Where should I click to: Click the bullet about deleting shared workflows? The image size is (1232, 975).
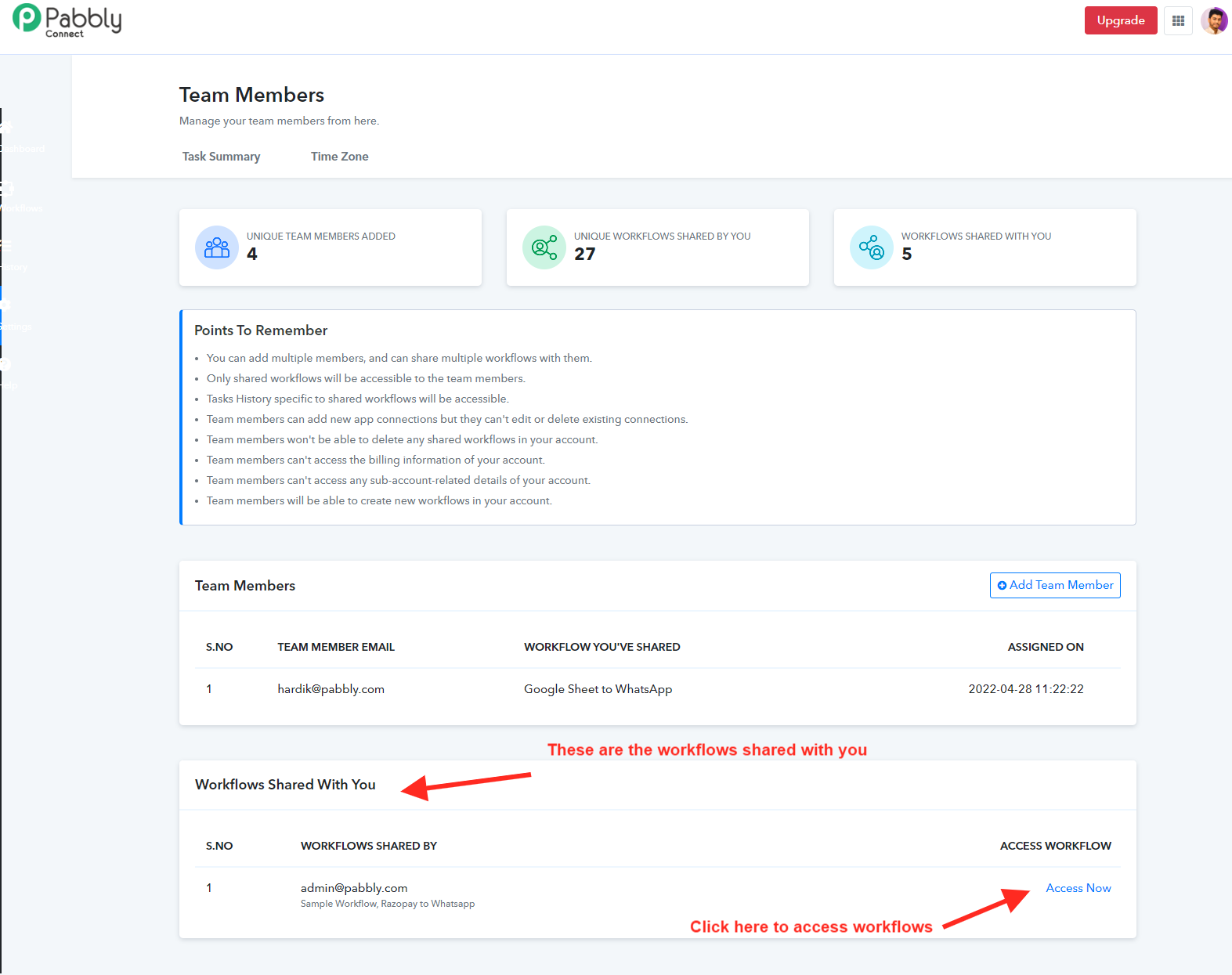tap(403, 439)
